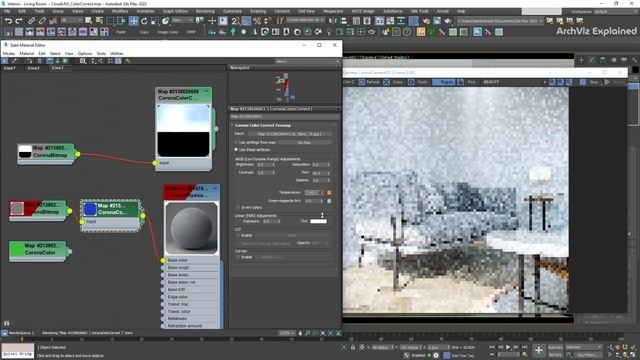The width and height of the screenshot is (640, 360).
Task: Open the BEAUTY render element dropdown
Action: pos(514,82)
